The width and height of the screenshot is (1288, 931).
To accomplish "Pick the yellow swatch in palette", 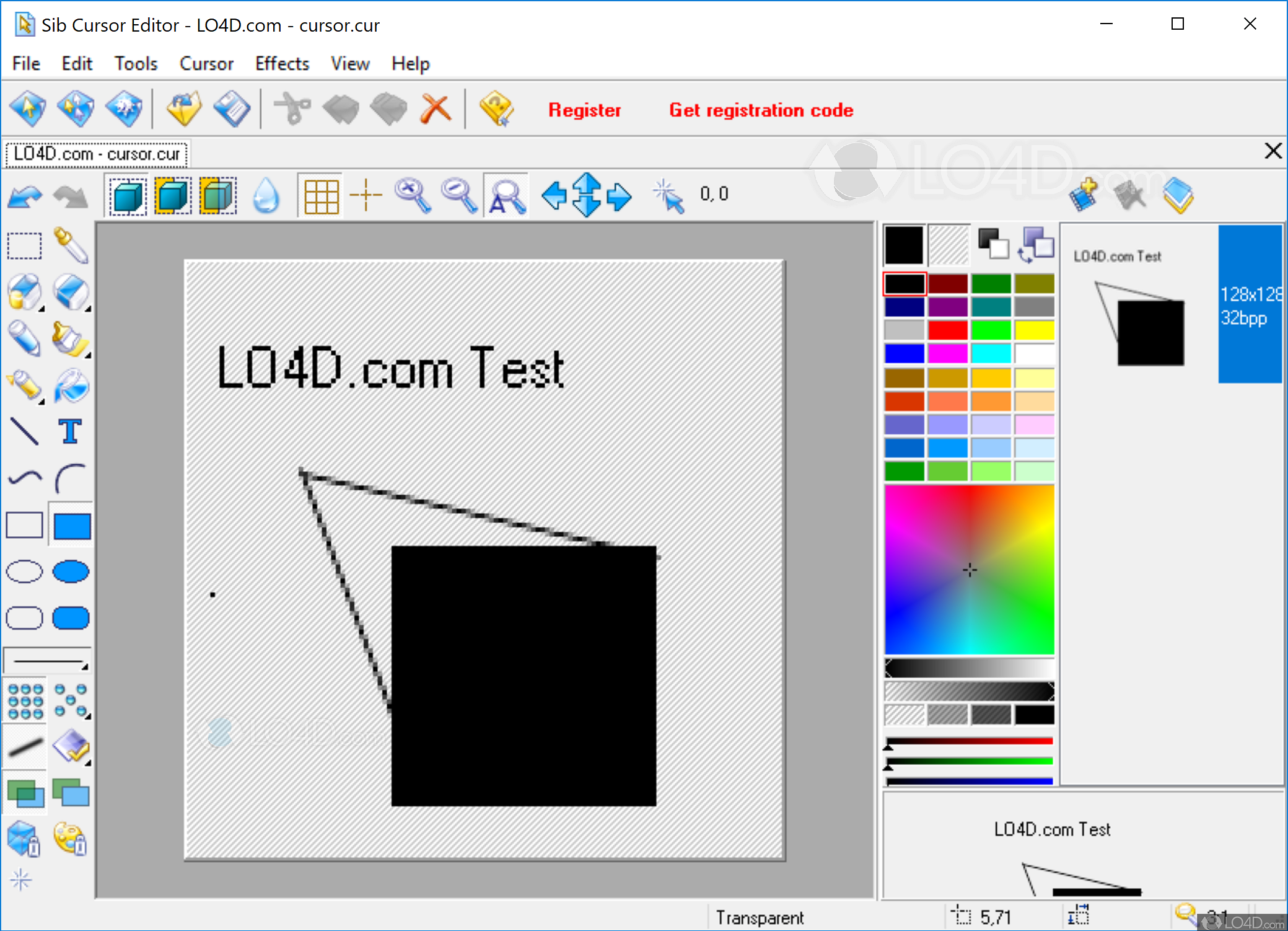I will click(1034, 330).
